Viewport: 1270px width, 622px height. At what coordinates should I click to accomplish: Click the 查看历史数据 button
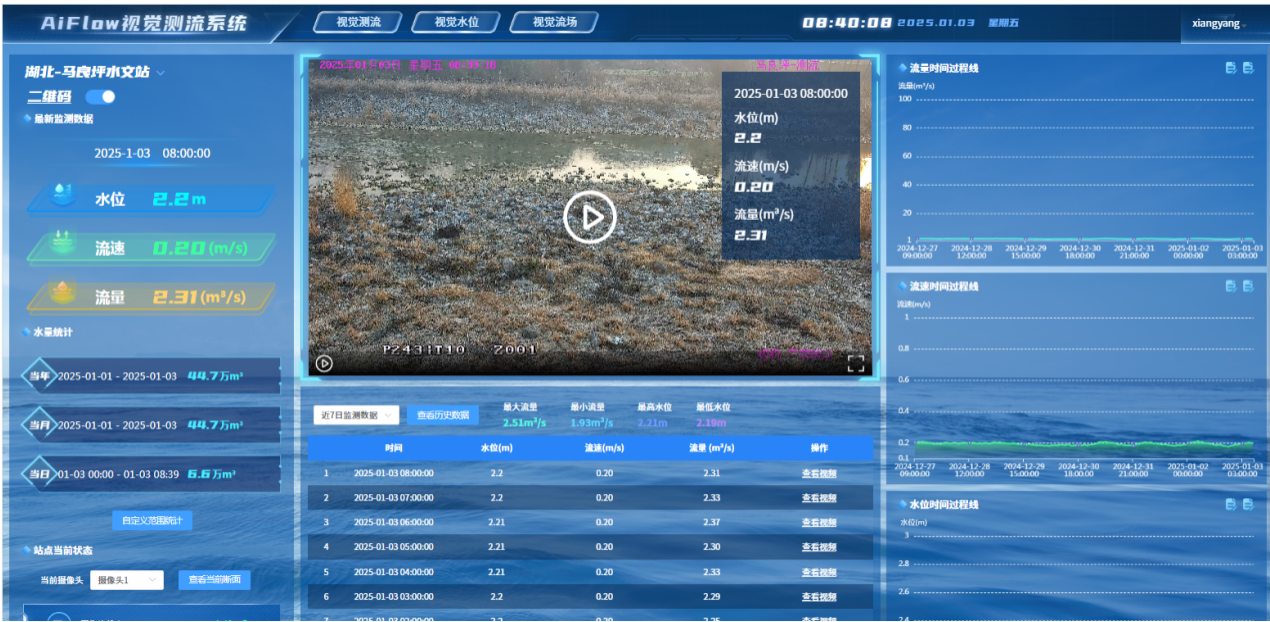tap(443, 415)
